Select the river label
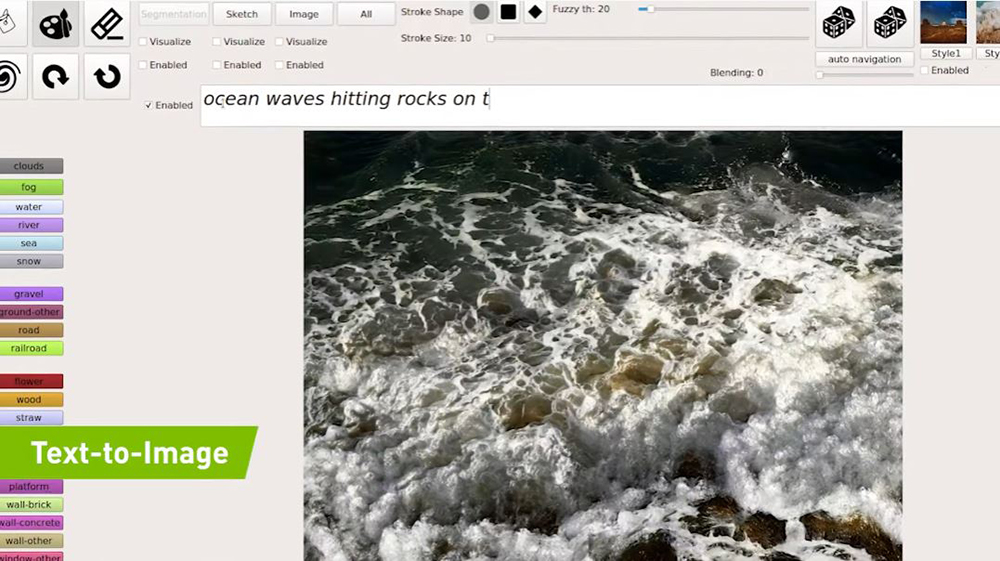Viewport: 1000px width, 561px height. pos(29,225)
